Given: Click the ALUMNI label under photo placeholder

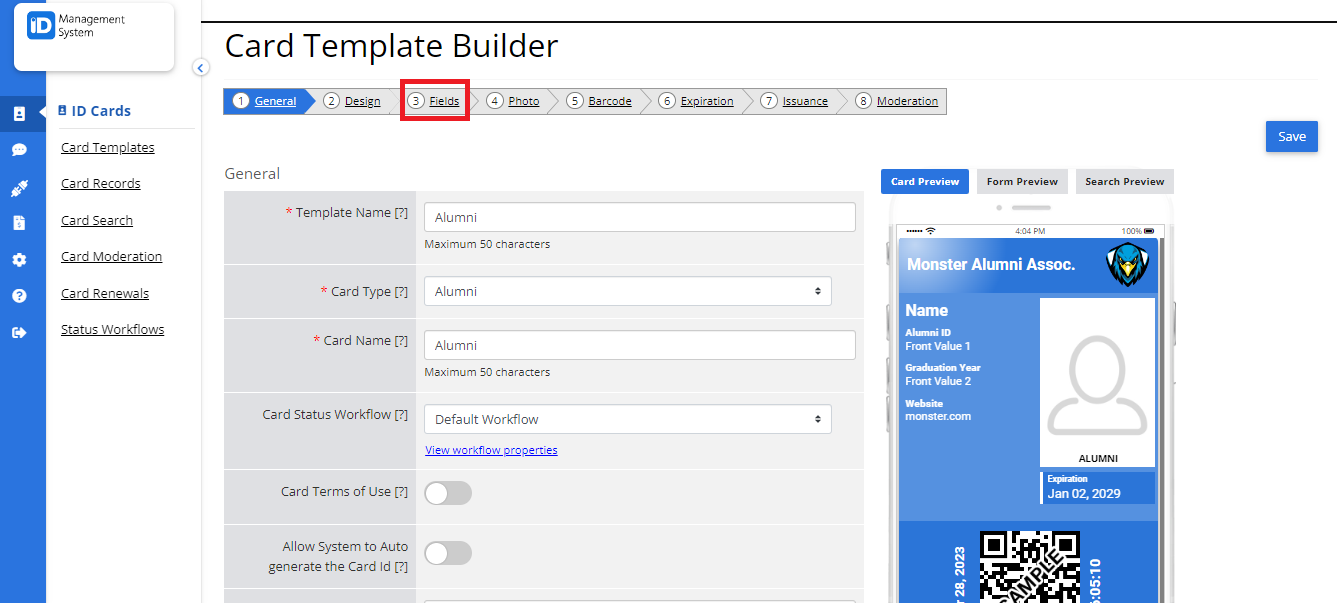Looking at the screenshot, I should pos(1098,458).
